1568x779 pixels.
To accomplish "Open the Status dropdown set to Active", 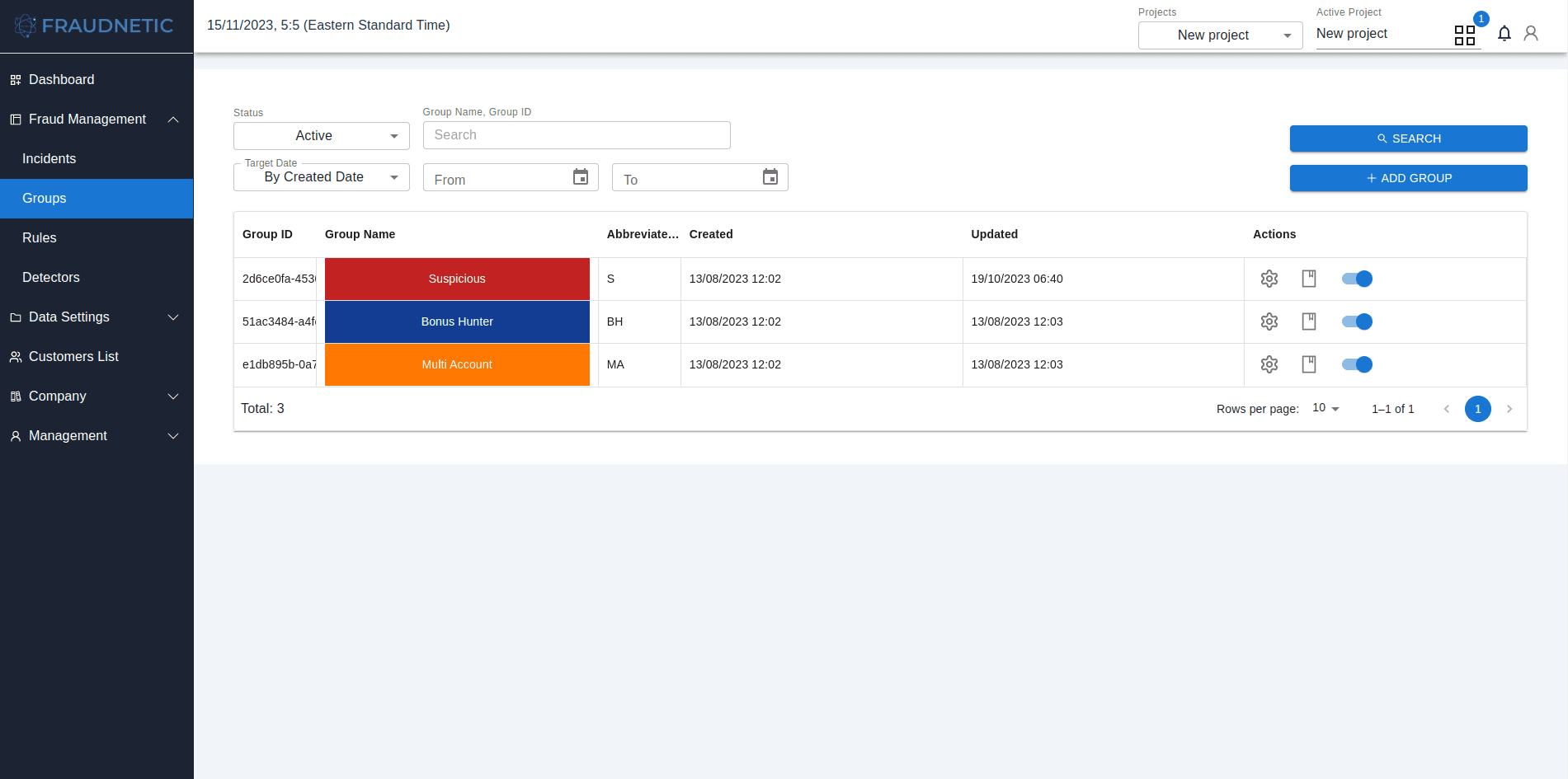I will click(322, 136).
